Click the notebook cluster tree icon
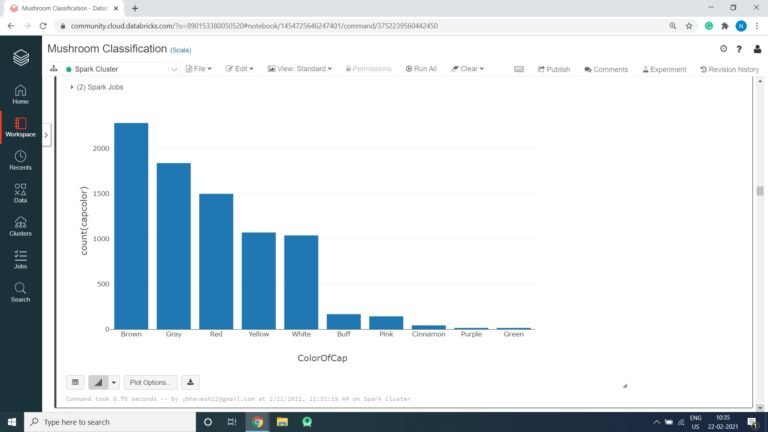 point(53,69)
